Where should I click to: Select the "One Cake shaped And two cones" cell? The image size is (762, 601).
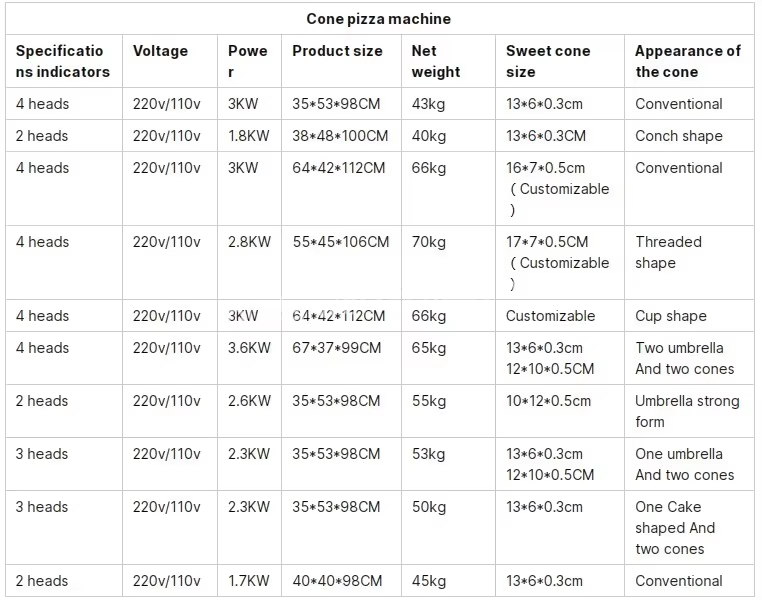(x=675, y=528)
